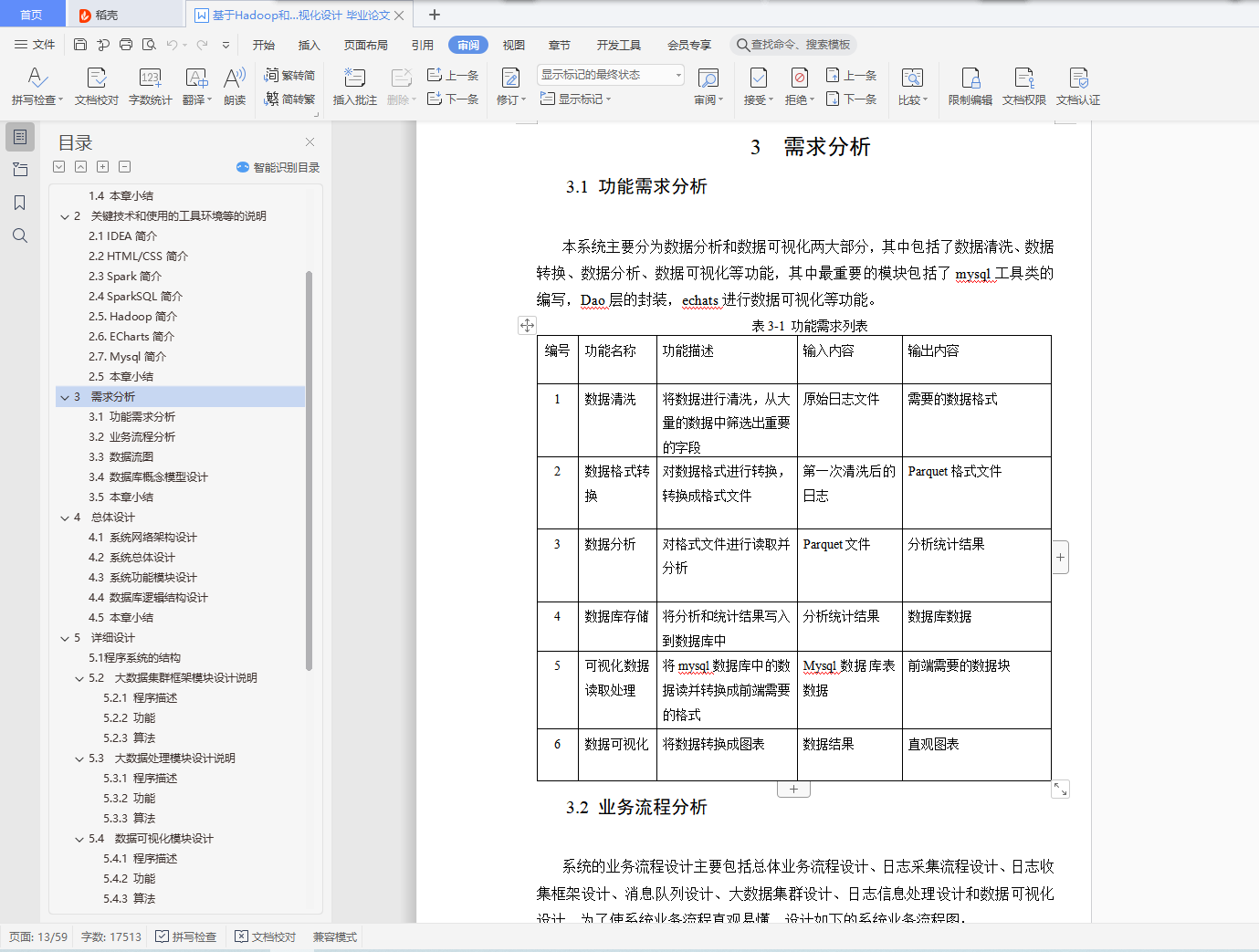The height and width of the screenshot is (952, 1259).
Task: Click the table resize handle at bottom-right corner
Action: (1060, 789)
